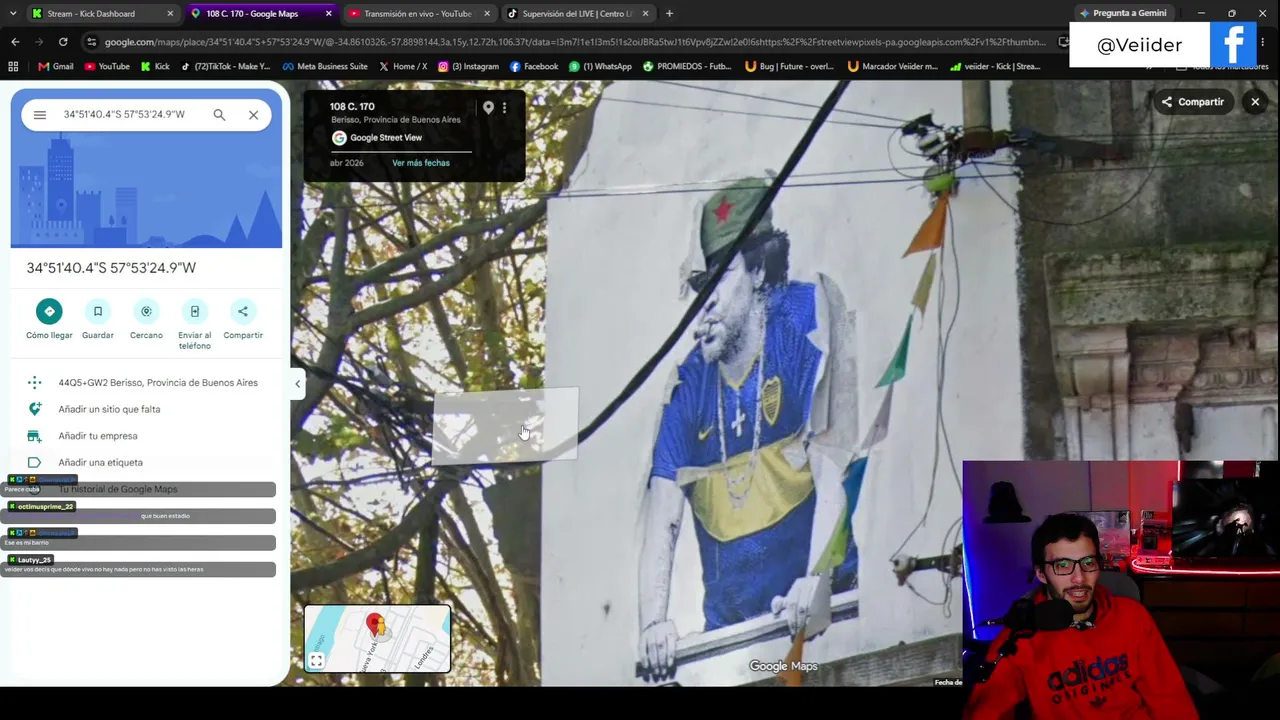The image size is (1280, 720).
Task: Close Street View with the X button
Action: [1255, 102]
